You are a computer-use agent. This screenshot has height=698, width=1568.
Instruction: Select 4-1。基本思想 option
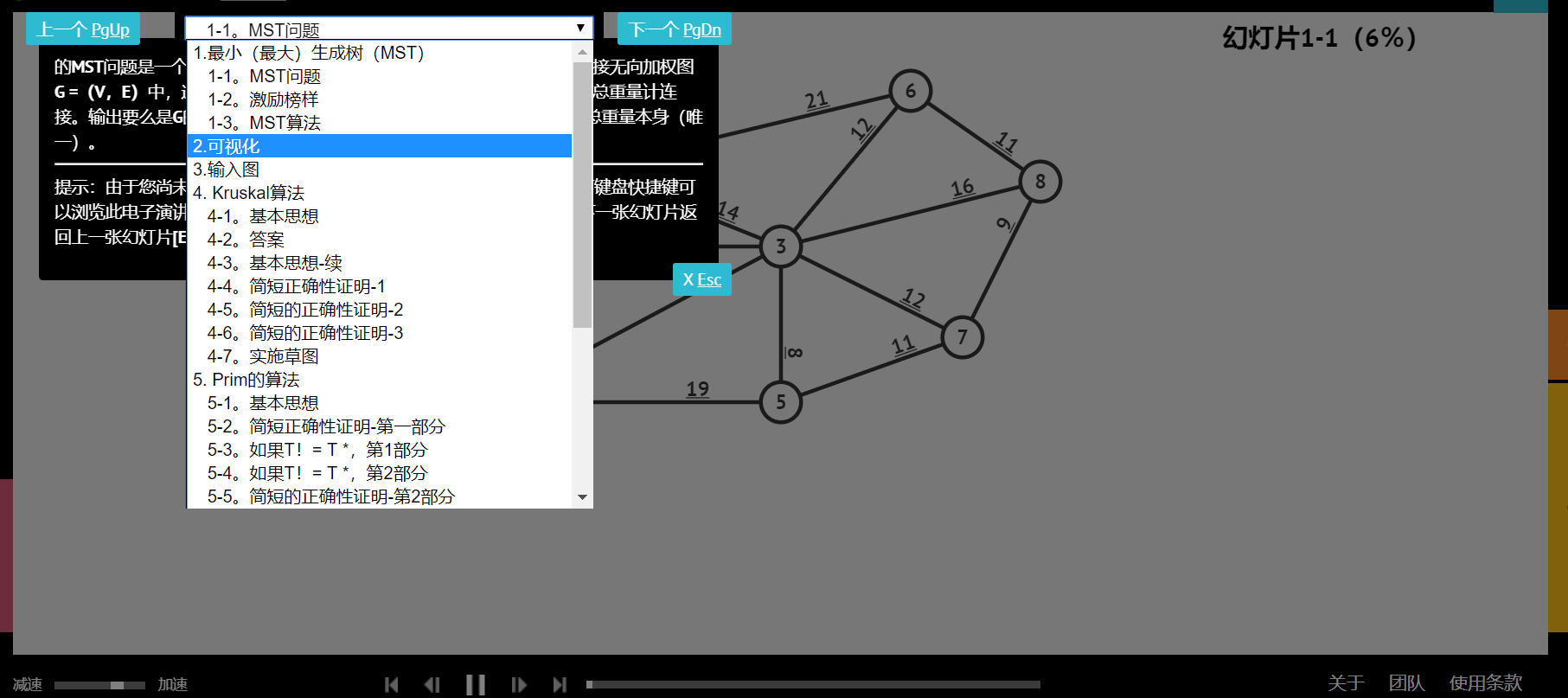(x=380, y=216)
